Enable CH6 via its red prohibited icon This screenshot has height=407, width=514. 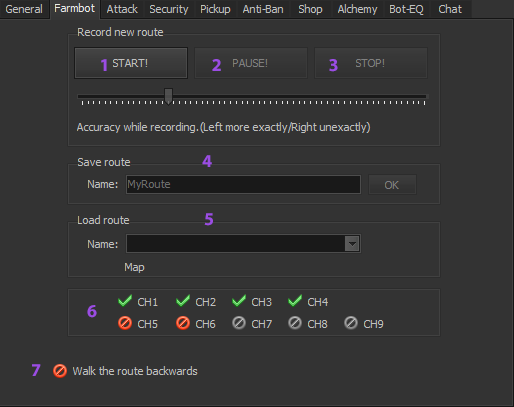tap(183, 323)
